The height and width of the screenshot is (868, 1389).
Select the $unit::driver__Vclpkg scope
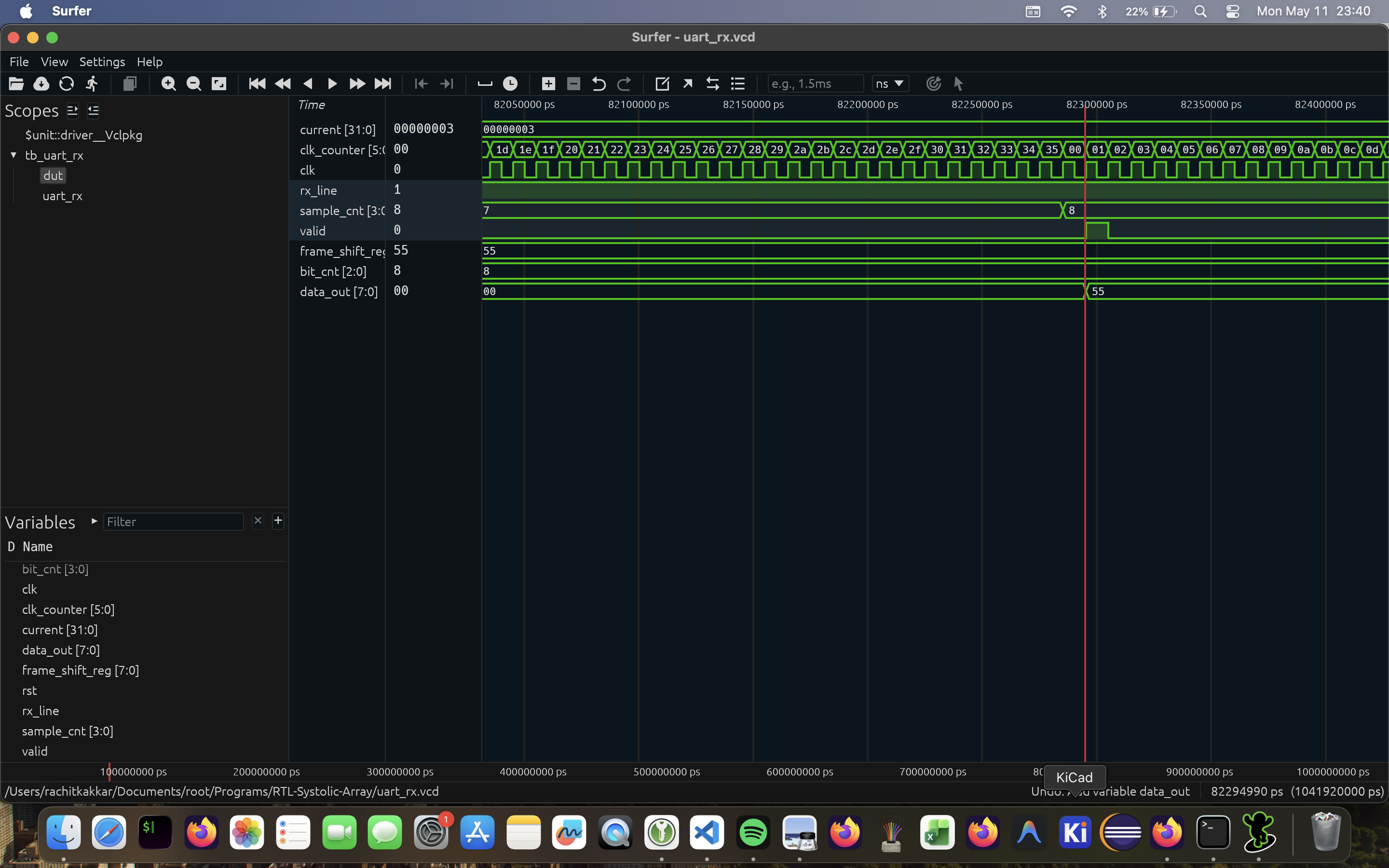[84, 135]
